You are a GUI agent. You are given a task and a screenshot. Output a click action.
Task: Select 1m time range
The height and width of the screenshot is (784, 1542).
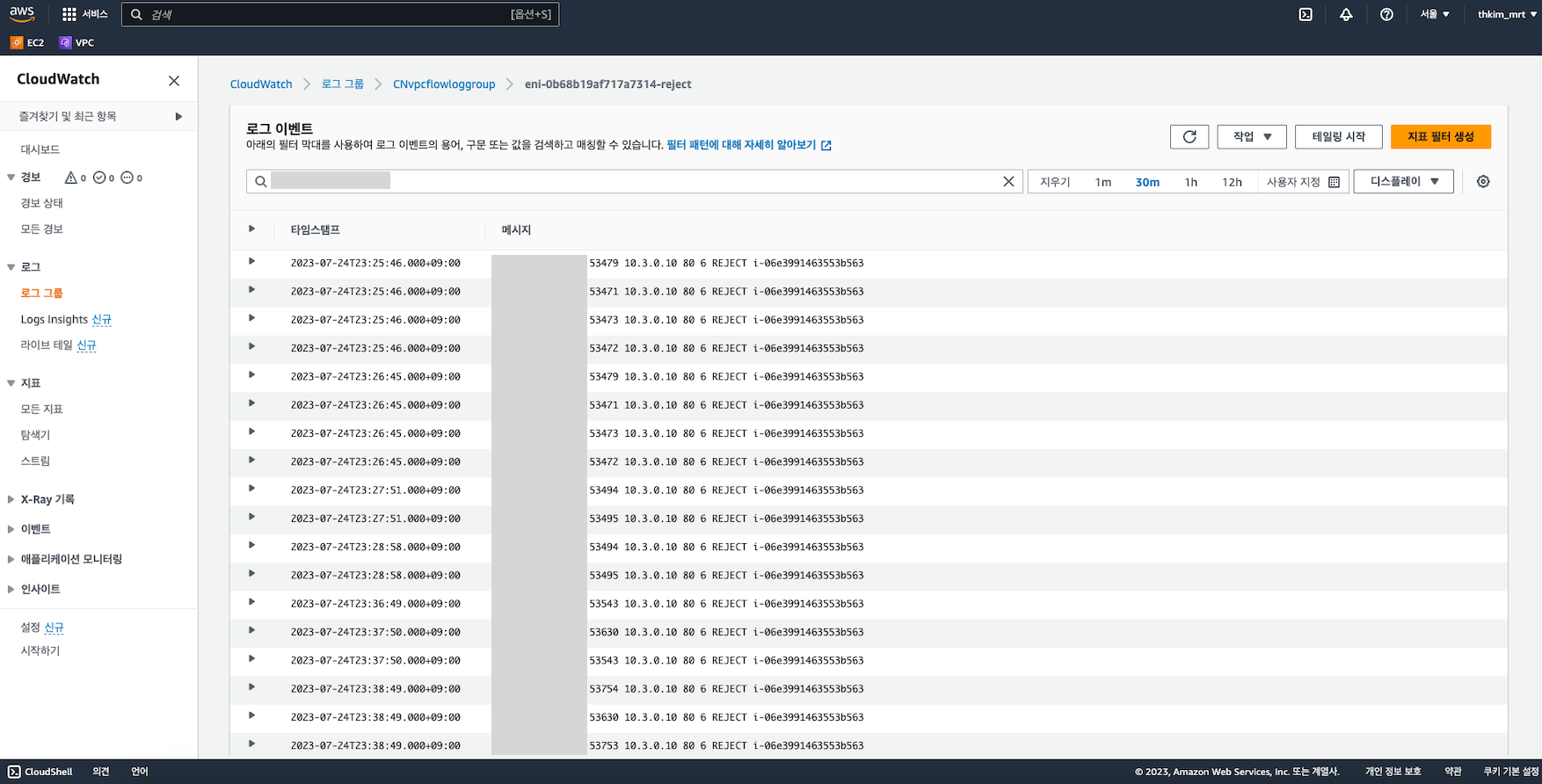click(x=1103, y=182)
